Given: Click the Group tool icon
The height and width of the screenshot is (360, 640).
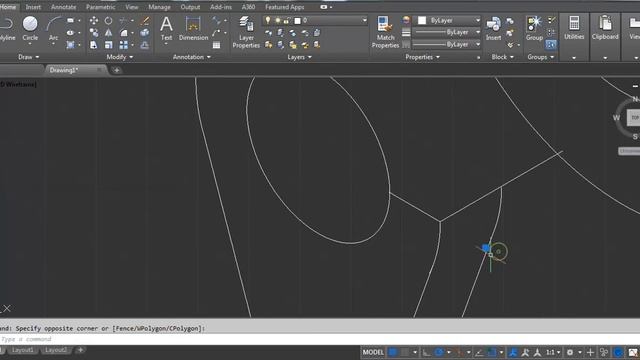Looking at the screenshot, I should (534, 29).
